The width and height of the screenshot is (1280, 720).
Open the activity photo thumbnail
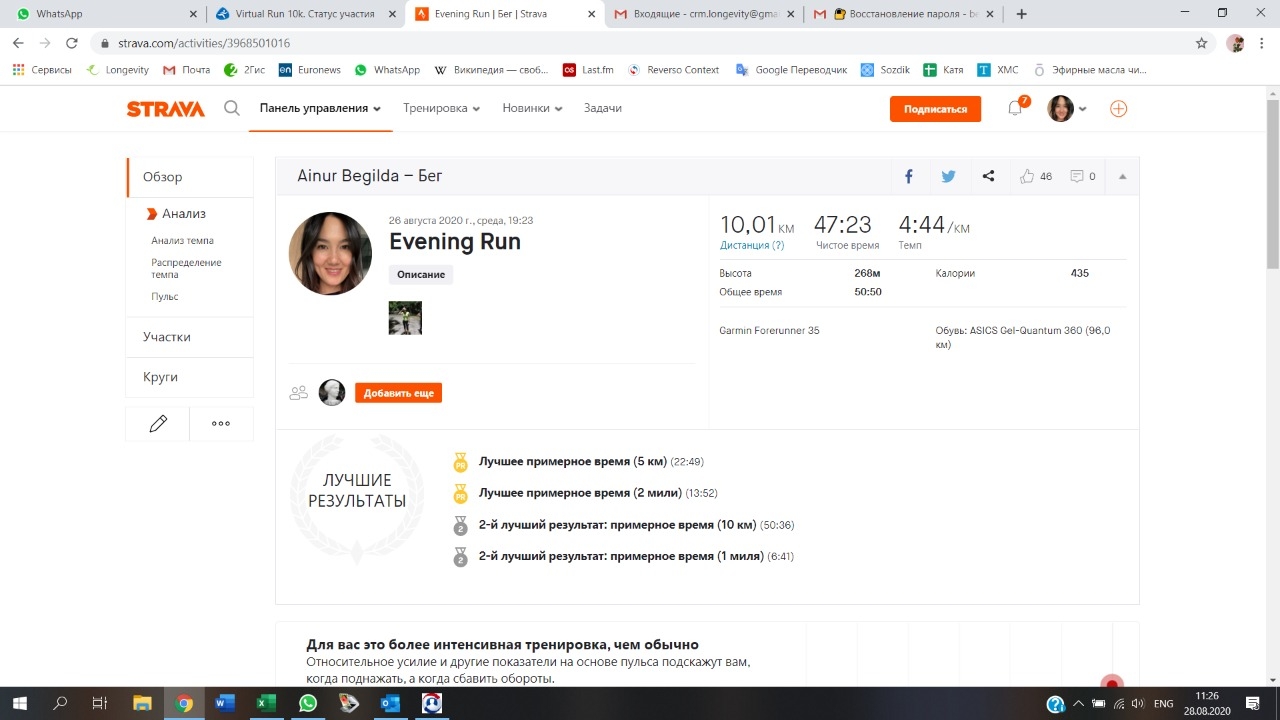[x=405, y=318]
